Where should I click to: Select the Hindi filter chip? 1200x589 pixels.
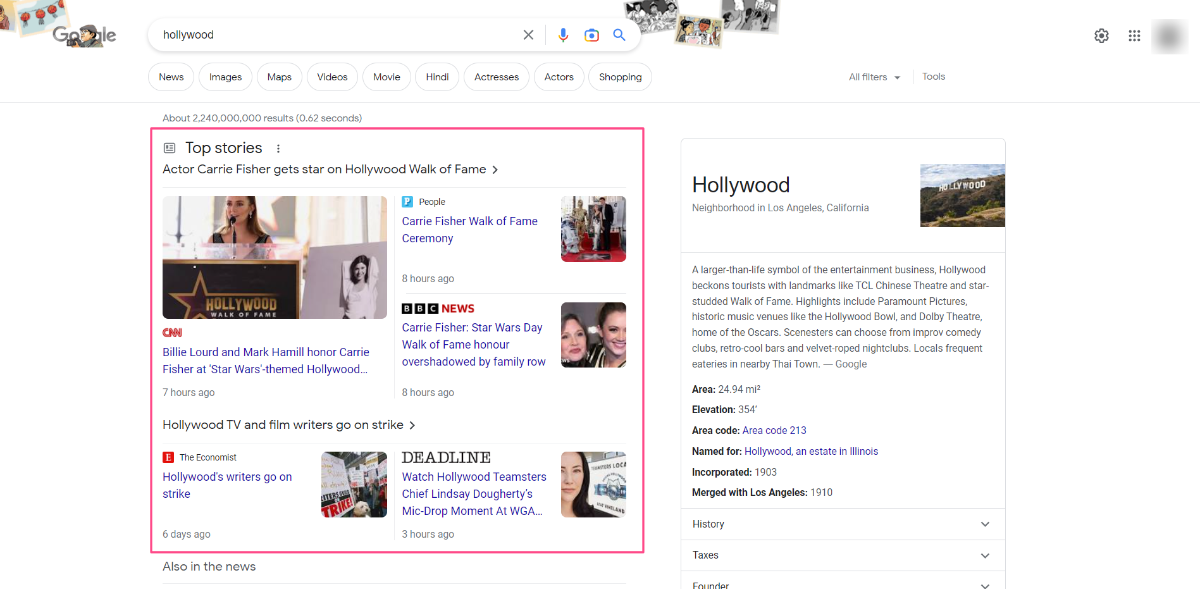[437, 77]
